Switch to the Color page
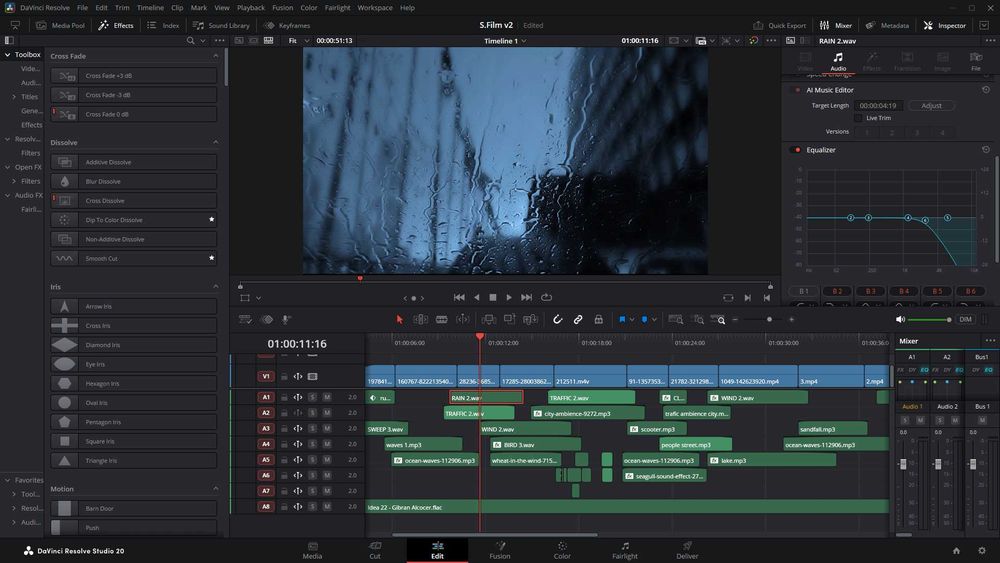This screenshot has height=563, width=1000. [x=562, y=550]
